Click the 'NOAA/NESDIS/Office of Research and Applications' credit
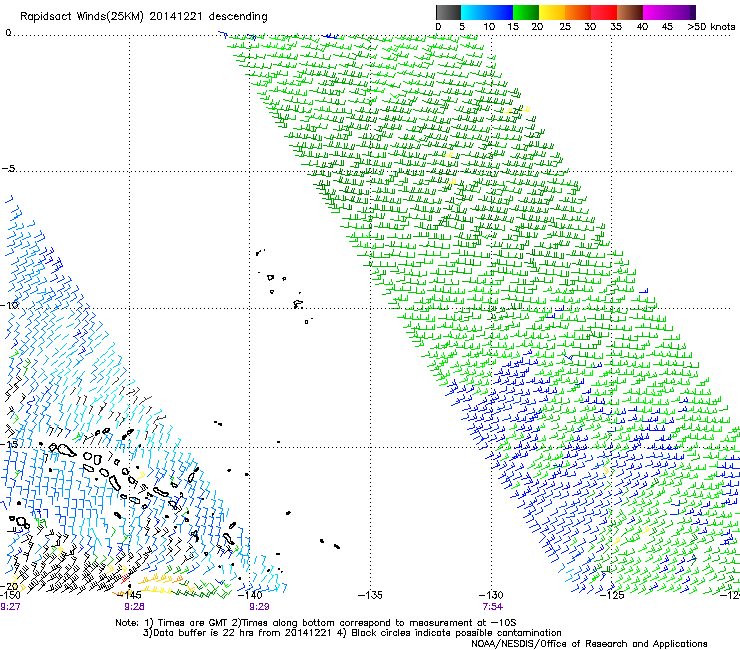The image size is (740, 650). (589, 644)
